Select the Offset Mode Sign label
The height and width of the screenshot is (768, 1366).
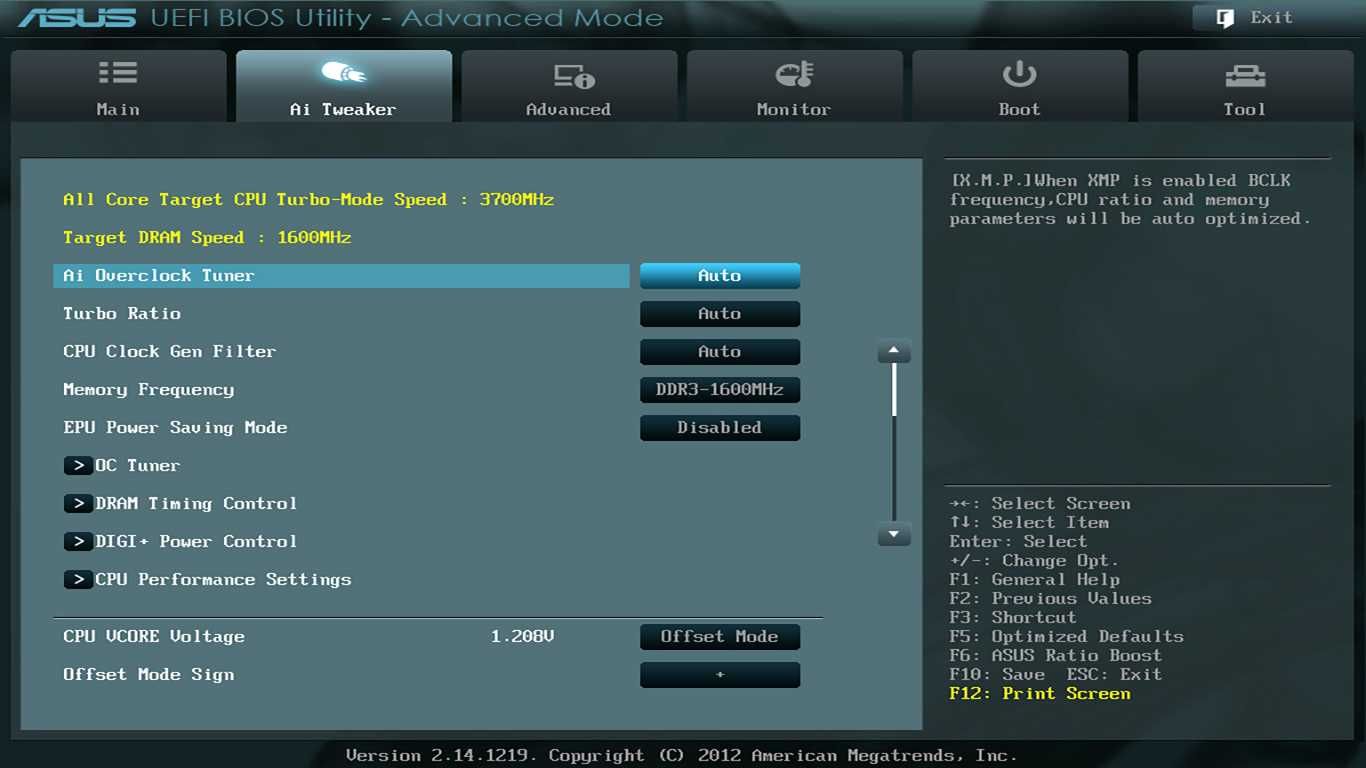coord(148,674)
